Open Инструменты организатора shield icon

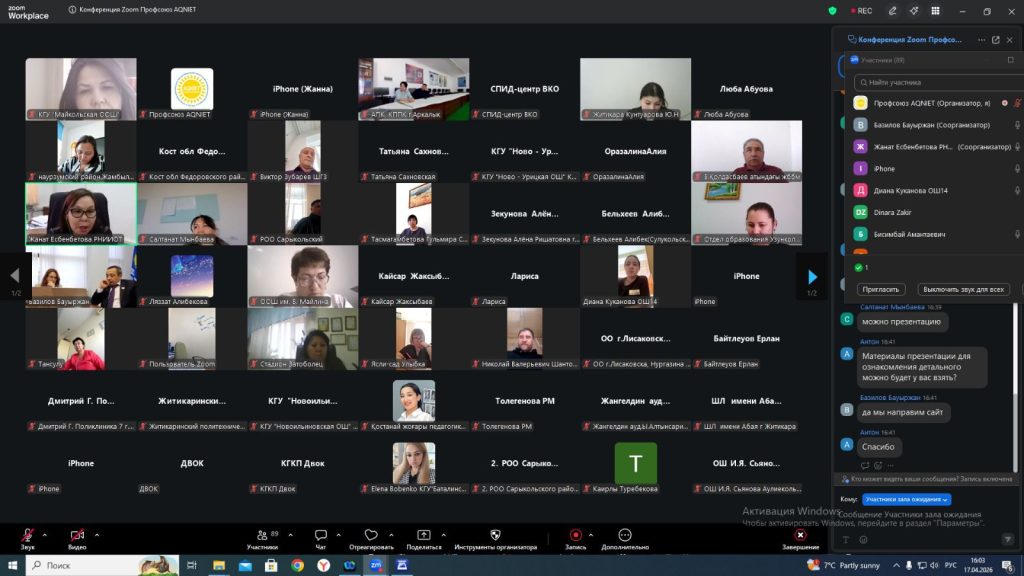click(495, 536)
